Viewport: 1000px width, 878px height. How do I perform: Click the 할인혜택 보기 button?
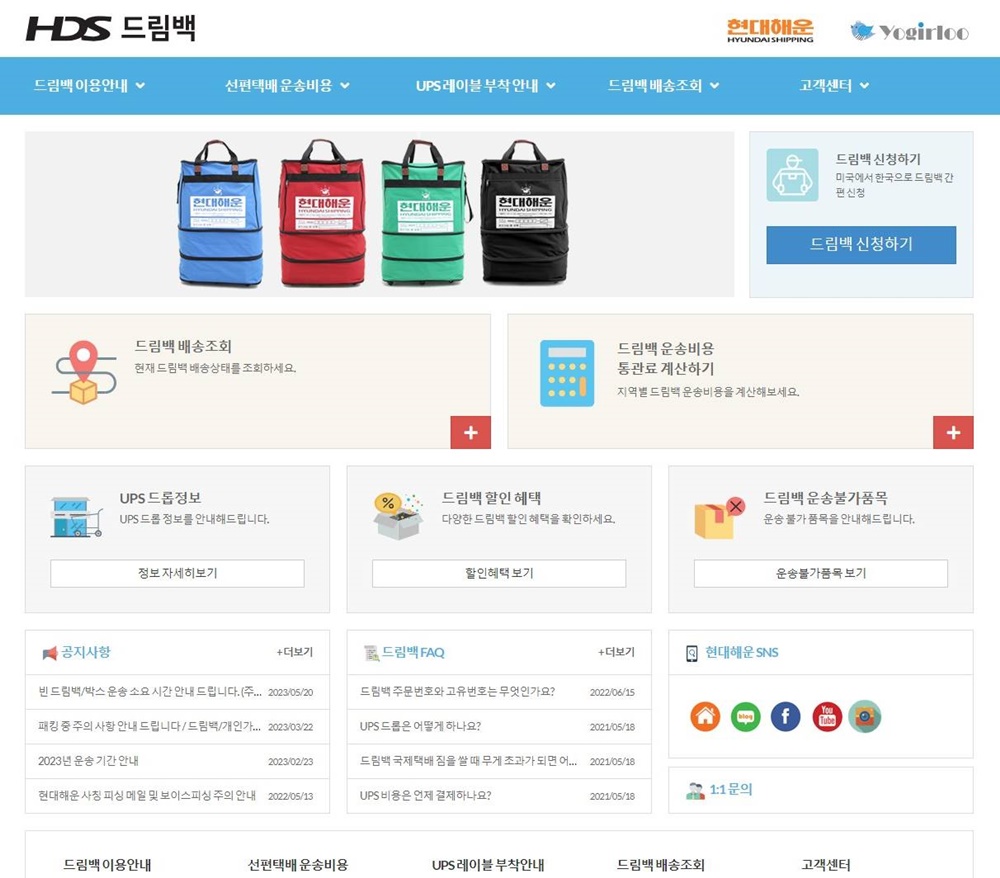point(499,573)
